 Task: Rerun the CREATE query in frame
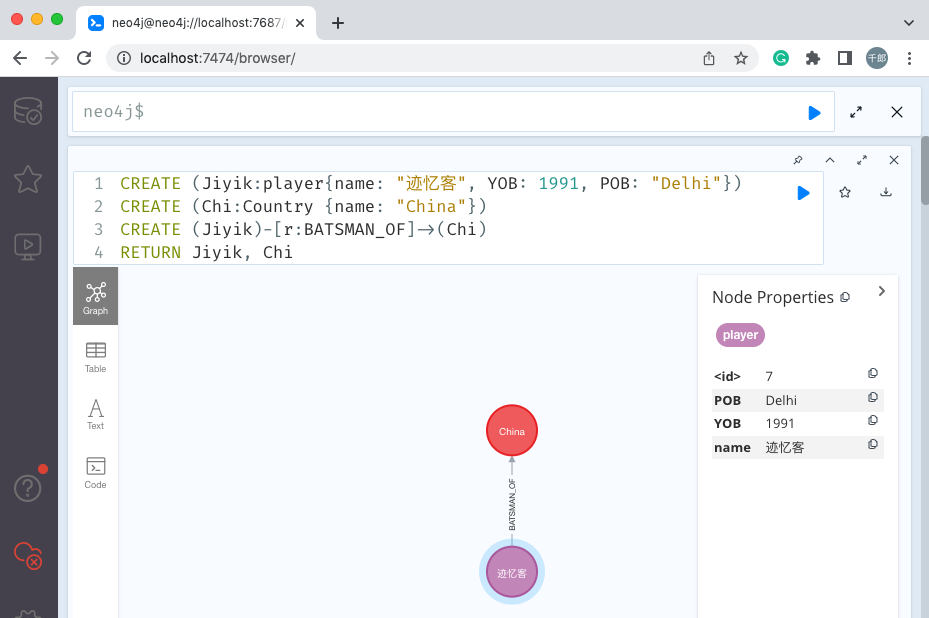point(803,193)
